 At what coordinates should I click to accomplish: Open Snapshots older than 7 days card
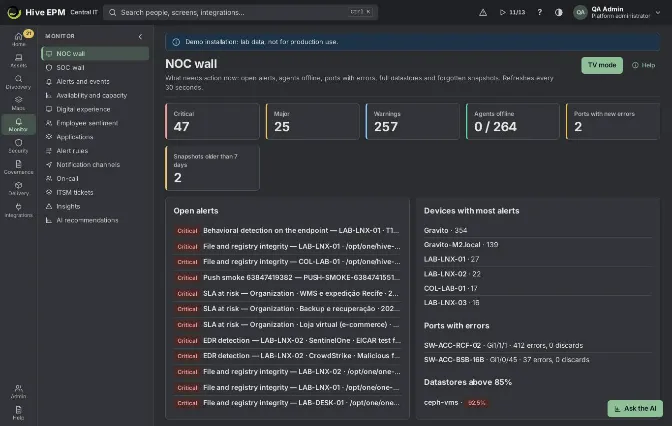[x=212, y=168]
